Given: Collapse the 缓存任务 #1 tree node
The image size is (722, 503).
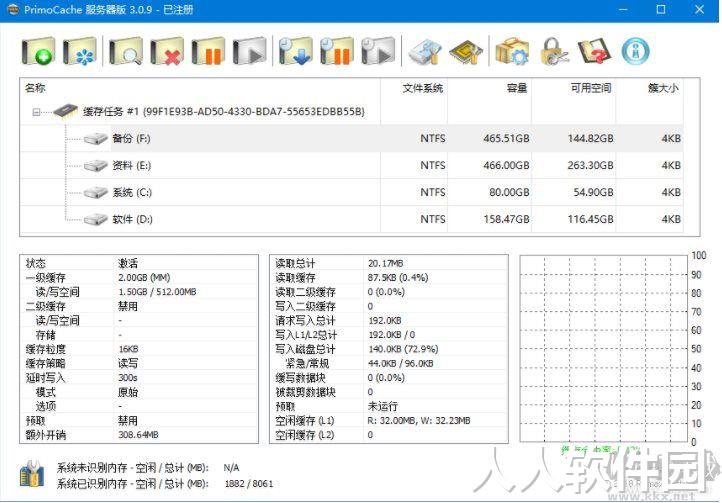Looking at the screenshot, I should (x=36, y=112).
